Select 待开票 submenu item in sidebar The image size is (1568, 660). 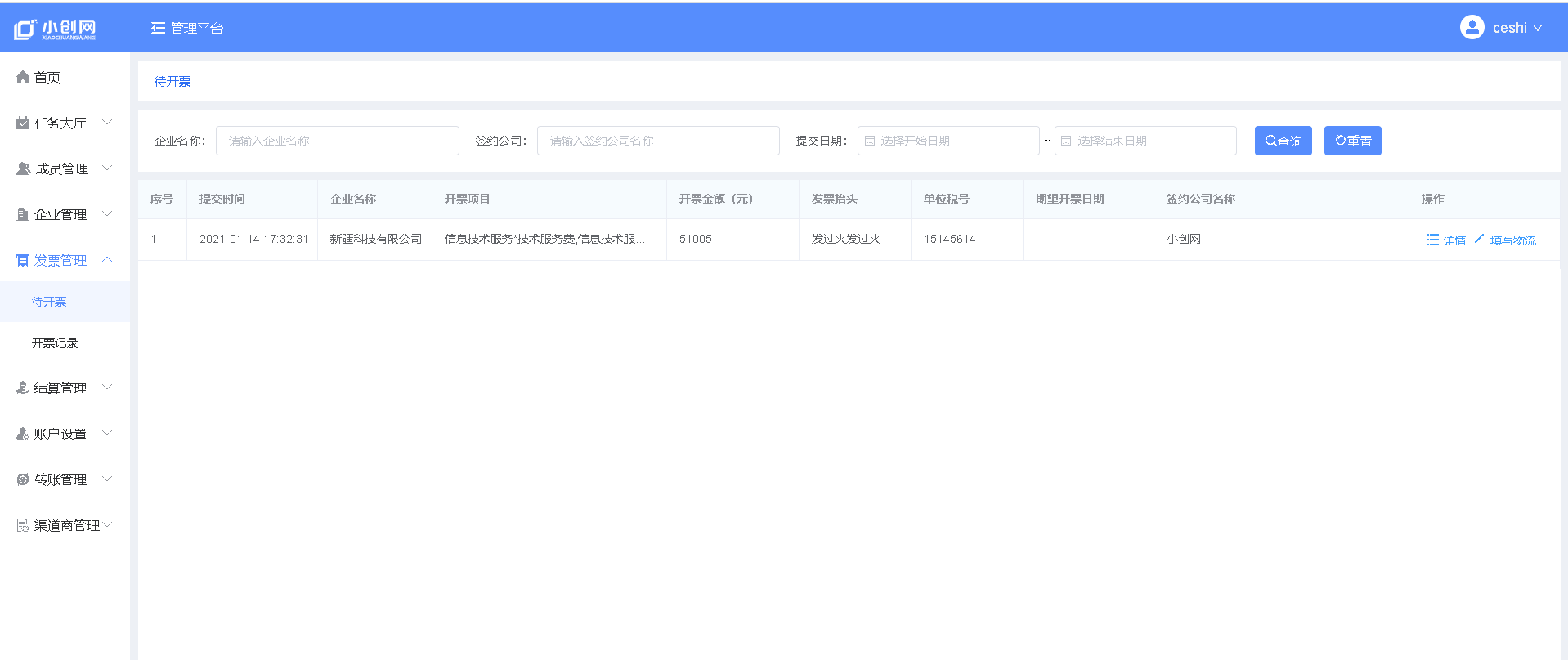click(x=49, y=302)
